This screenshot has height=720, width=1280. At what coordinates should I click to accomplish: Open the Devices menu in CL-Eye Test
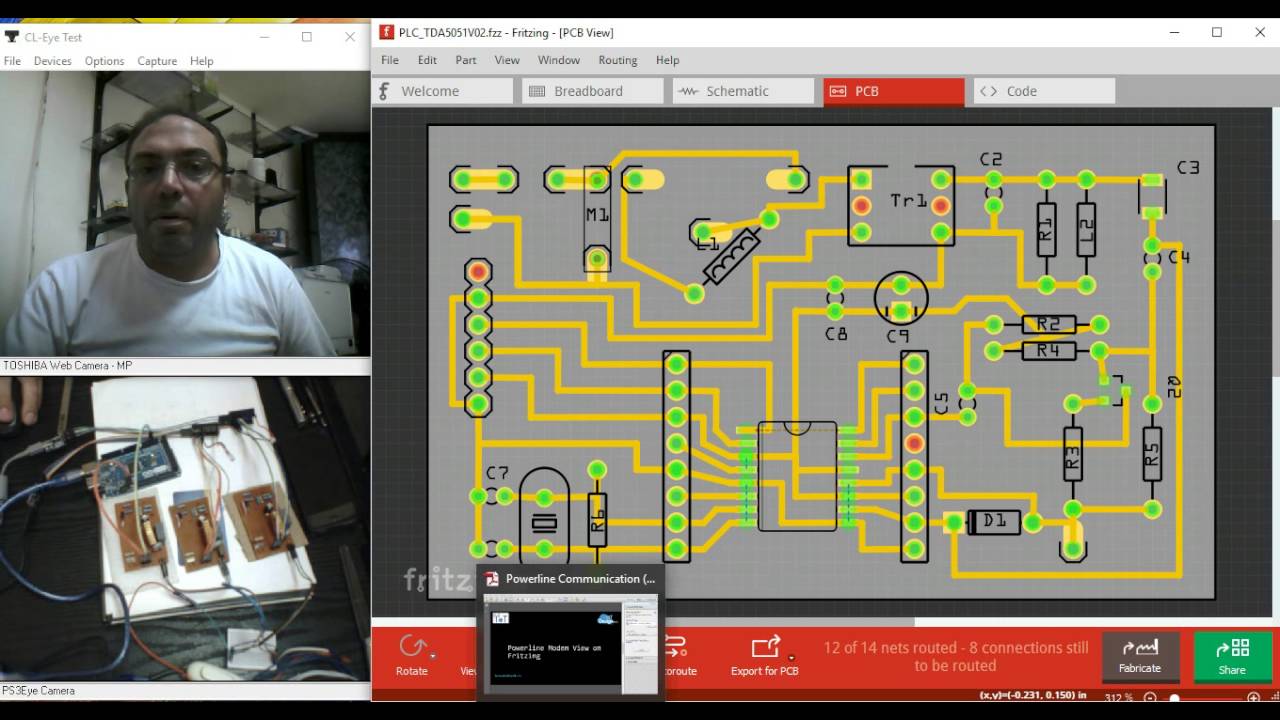click(52, 60)
